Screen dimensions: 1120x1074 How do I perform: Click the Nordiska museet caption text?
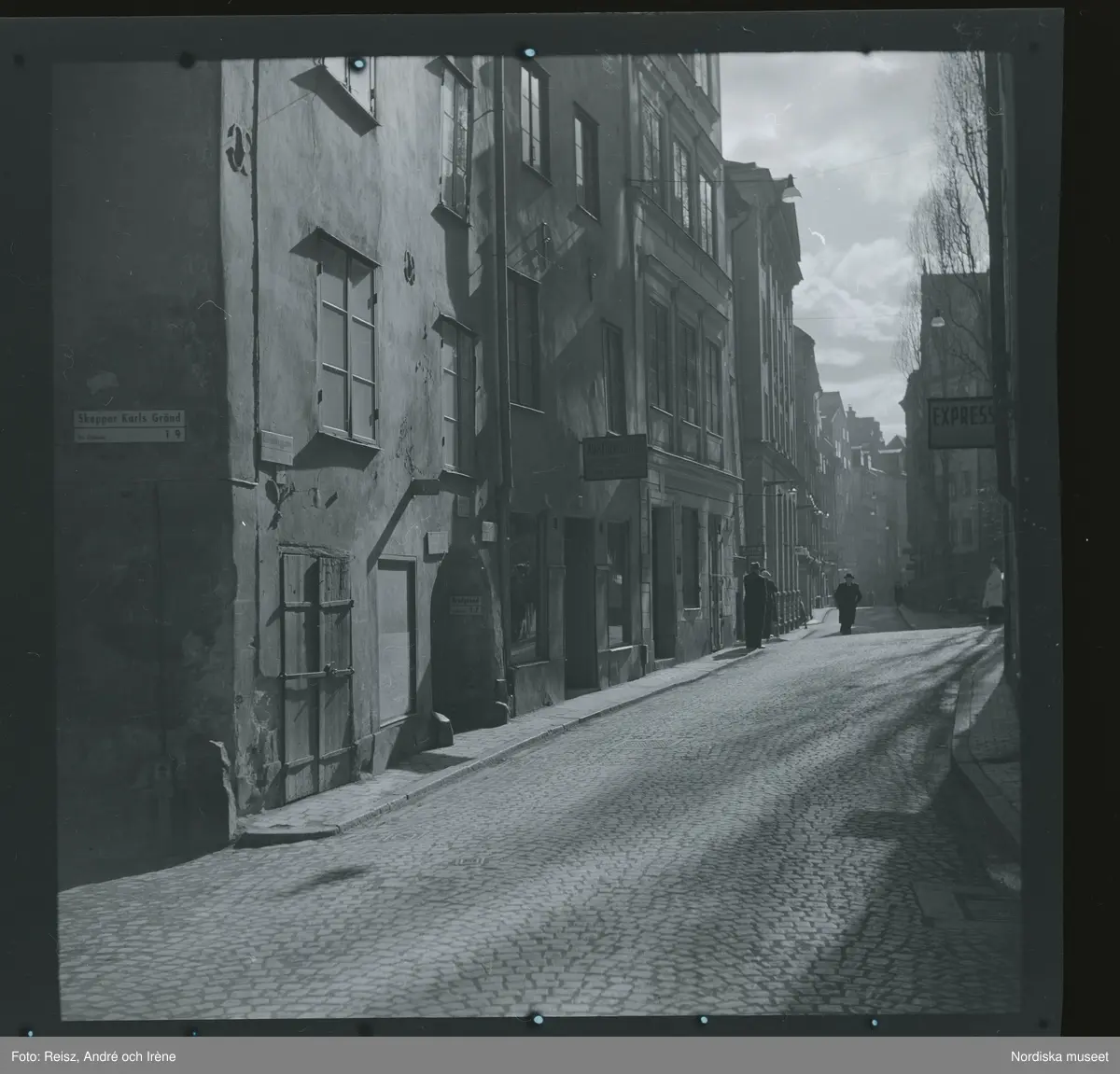1058,1056
